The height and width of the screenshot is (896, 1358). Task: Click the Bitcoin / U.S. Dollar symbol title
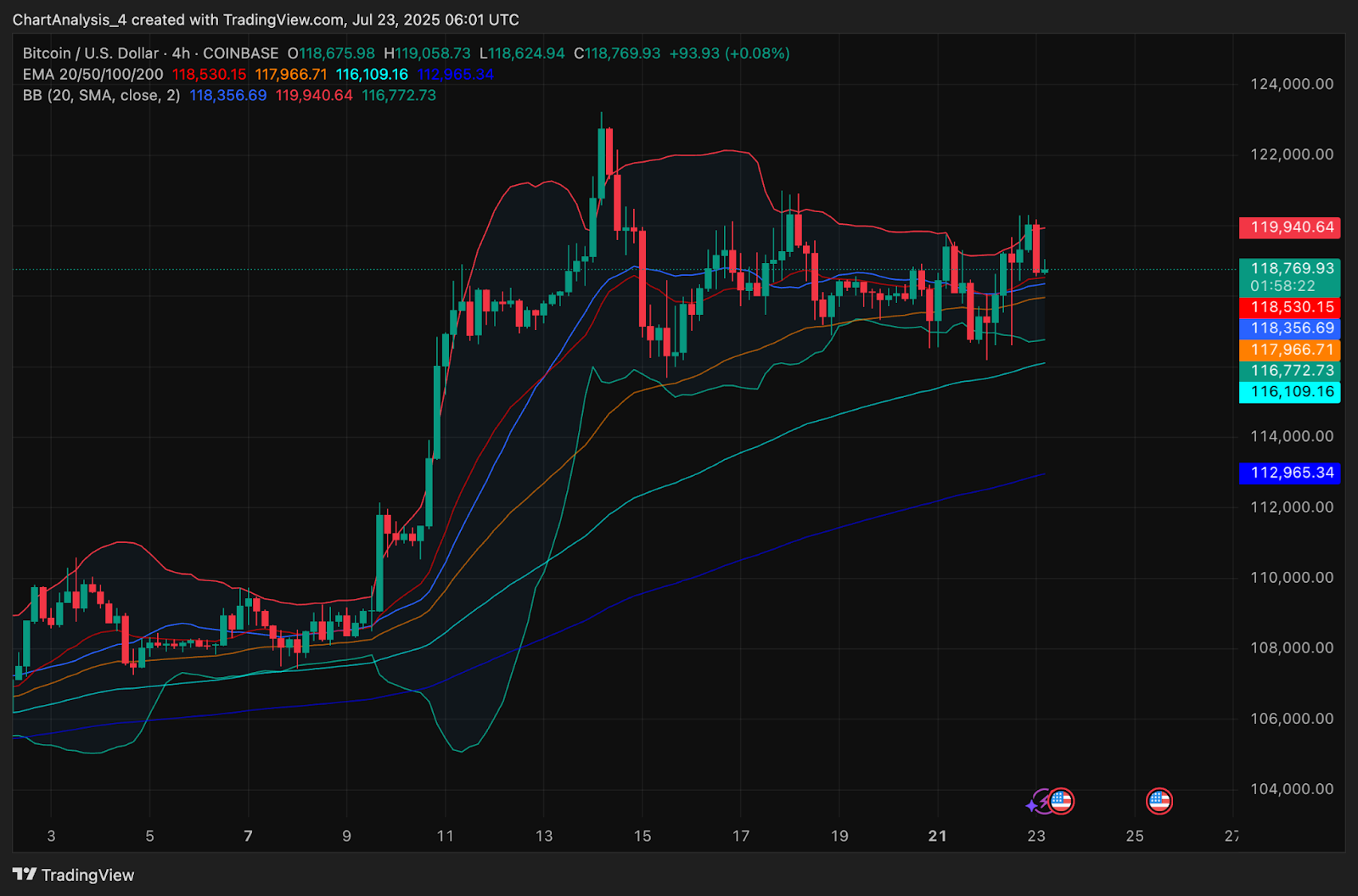(x=92, y=53)
